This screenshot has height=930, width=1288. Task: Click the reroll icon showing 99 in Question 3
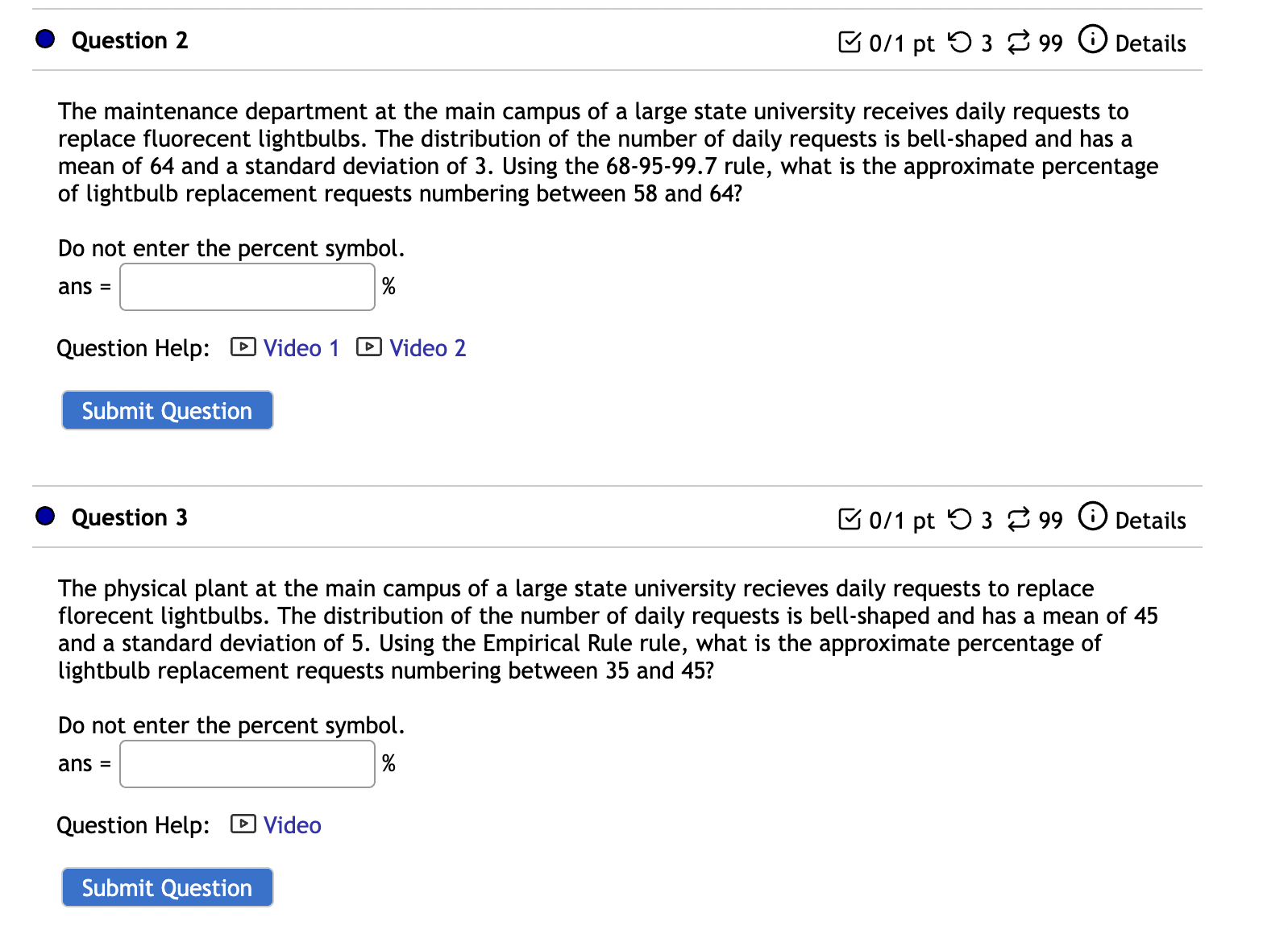(1019, 520)
